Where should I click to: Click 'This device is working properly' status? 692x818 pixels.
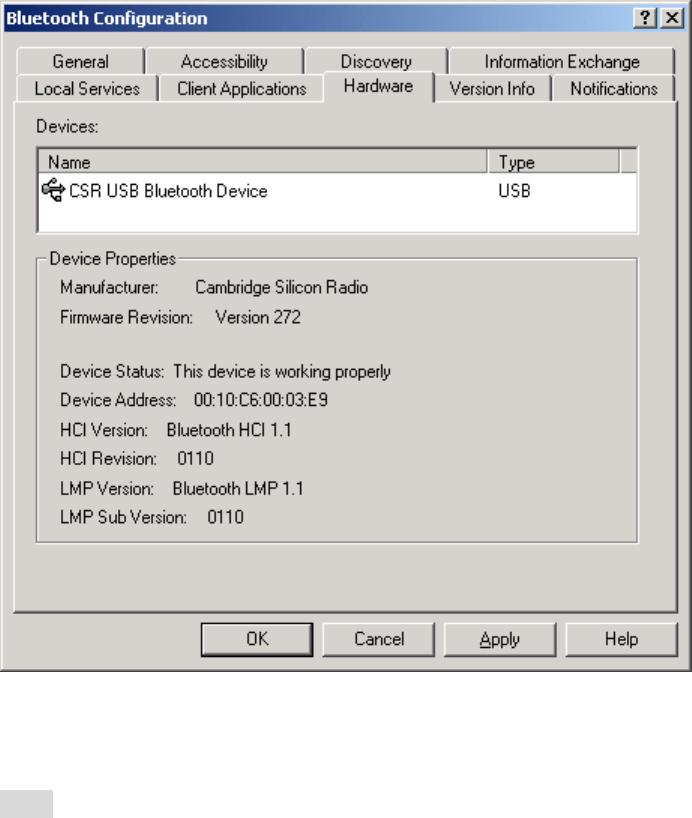282,372
